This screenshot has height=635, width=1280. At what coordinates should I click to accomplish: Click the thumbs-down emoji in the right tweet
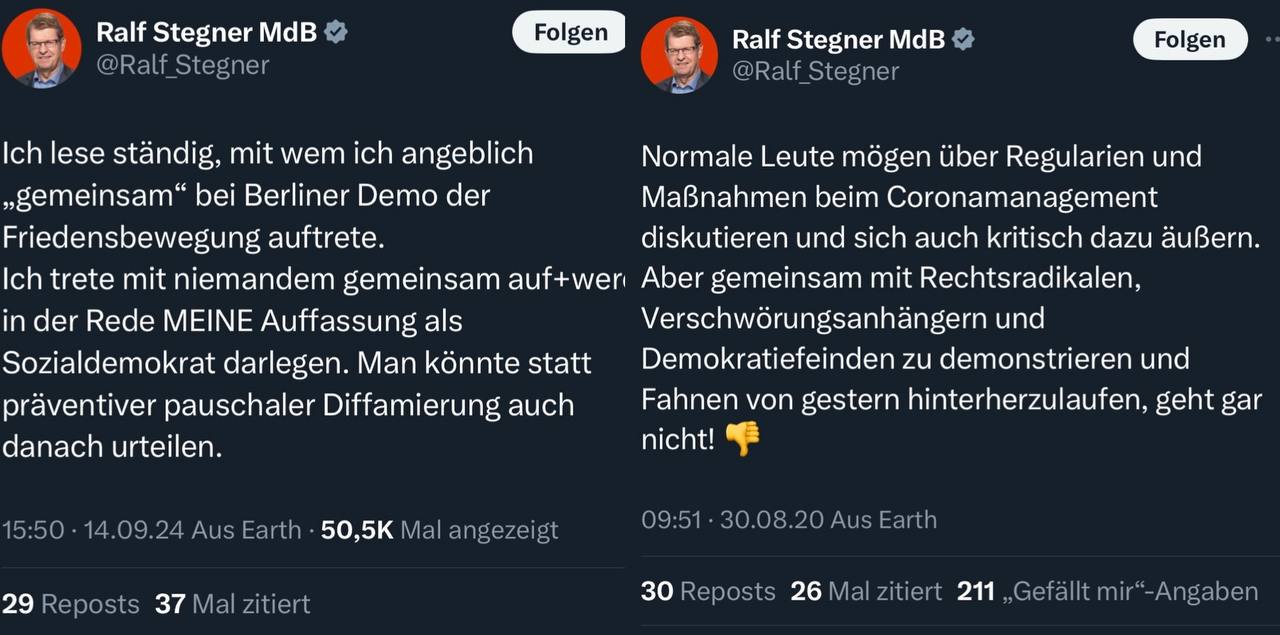pos(742,439)
